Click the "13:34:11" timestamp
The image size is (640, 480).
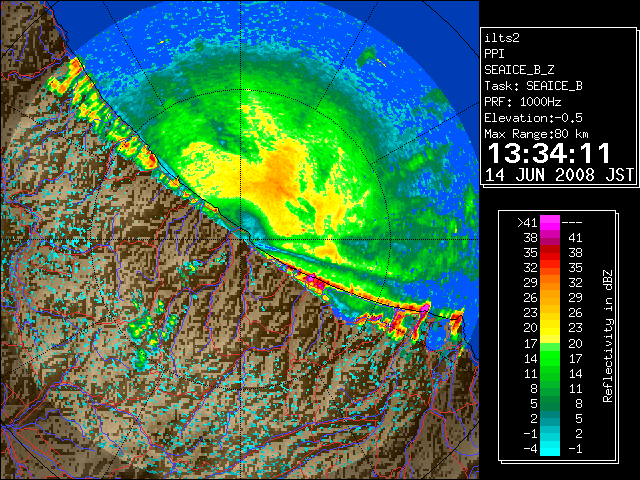[549, 153]
